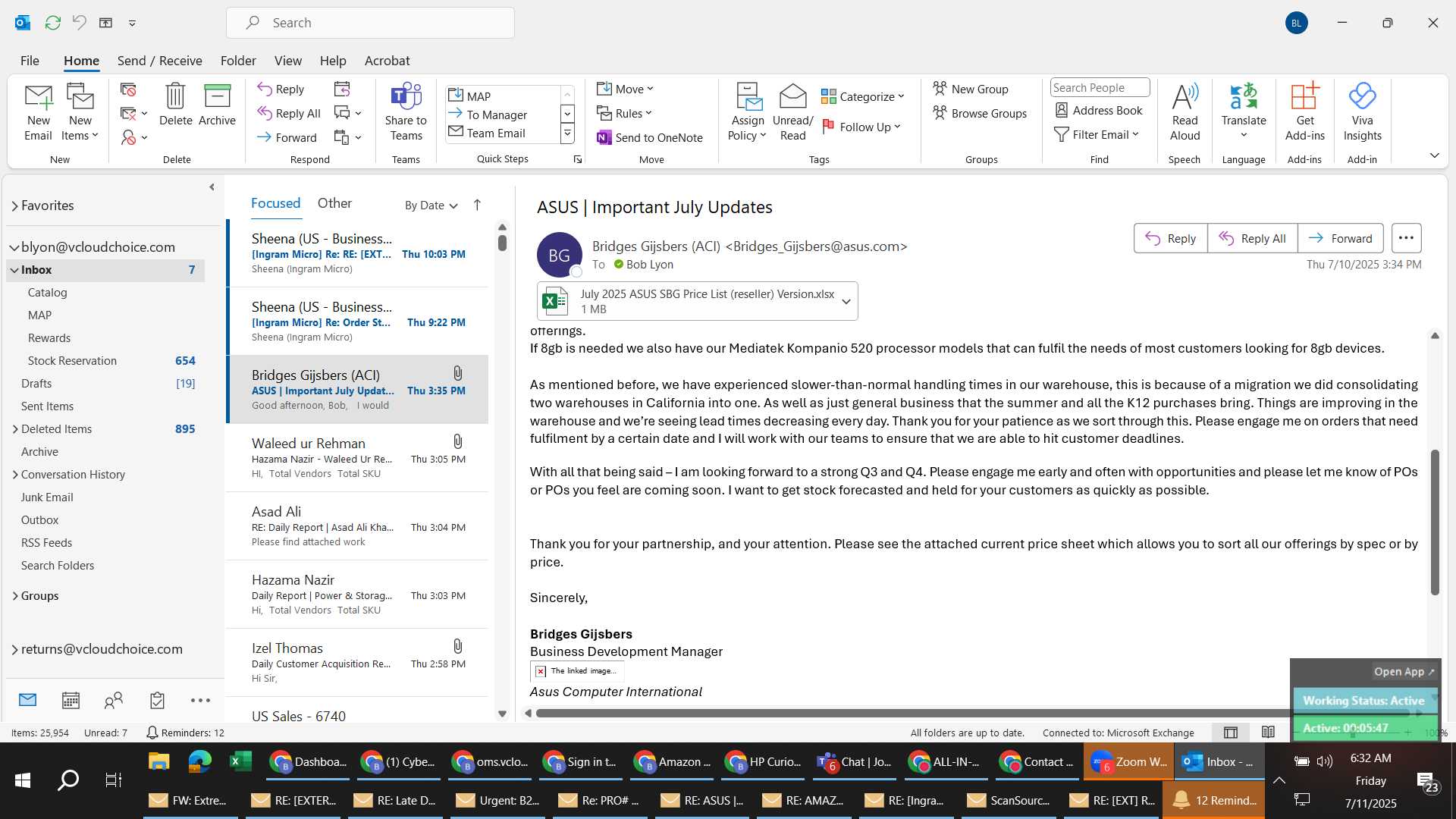
Task: Open the By Date sort dropdown
Action: 431,205
